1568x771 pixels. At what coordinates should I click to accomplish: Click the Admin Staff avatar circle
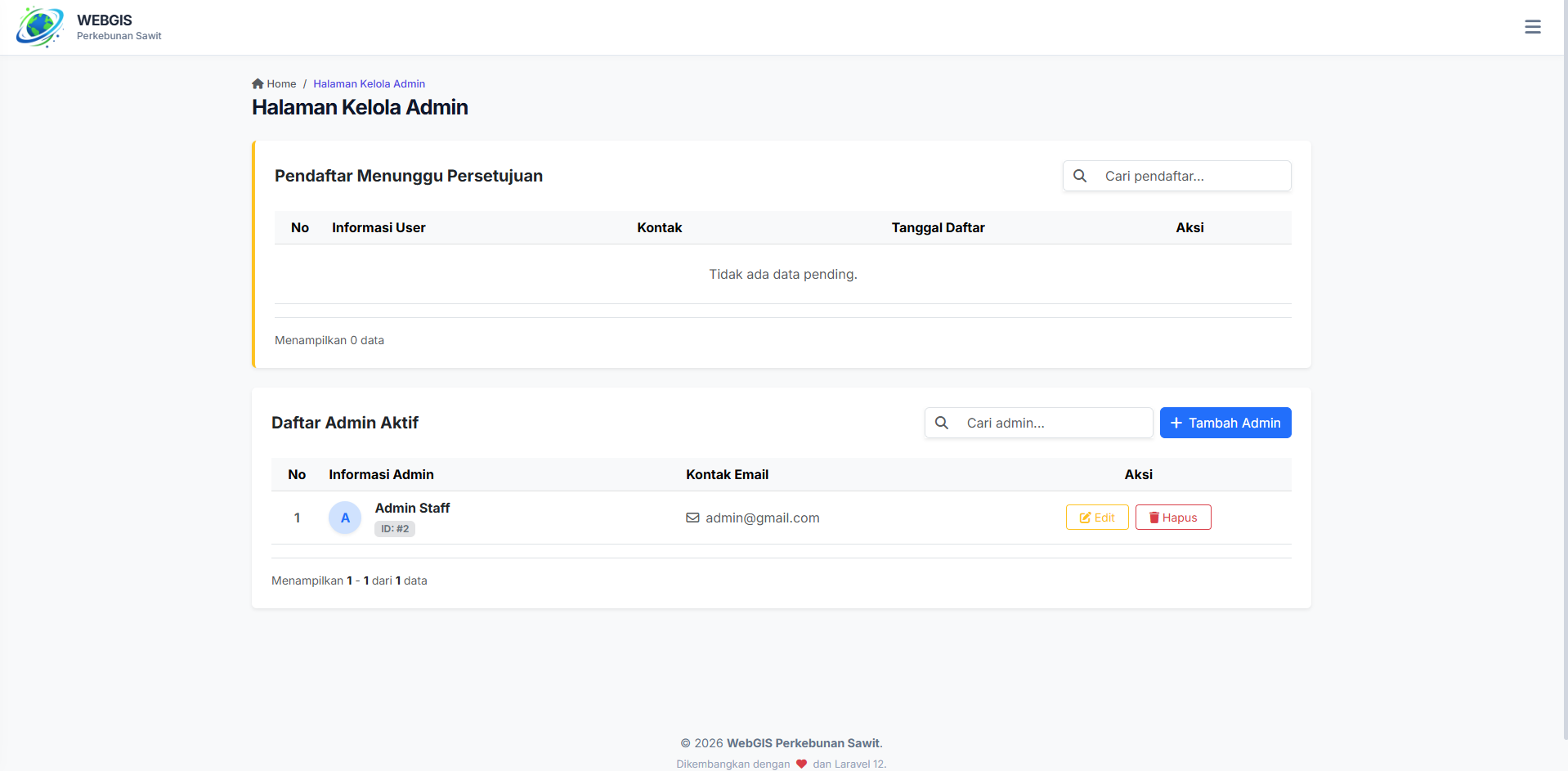click(345, 518)
